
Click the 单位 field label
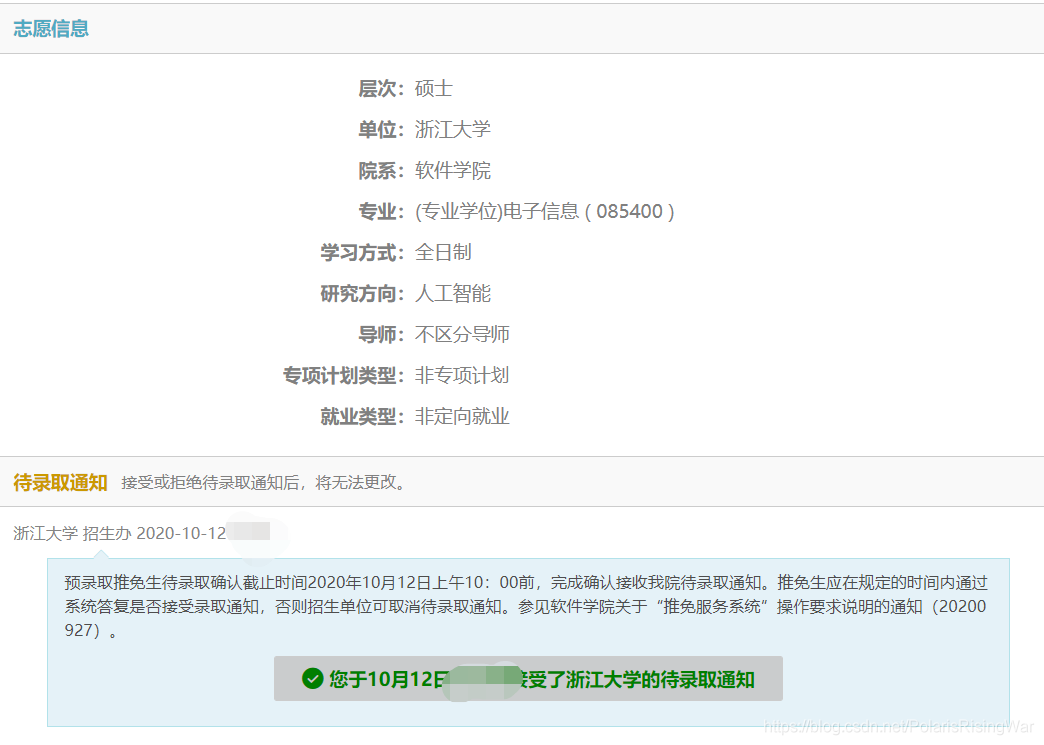point(382,129)
